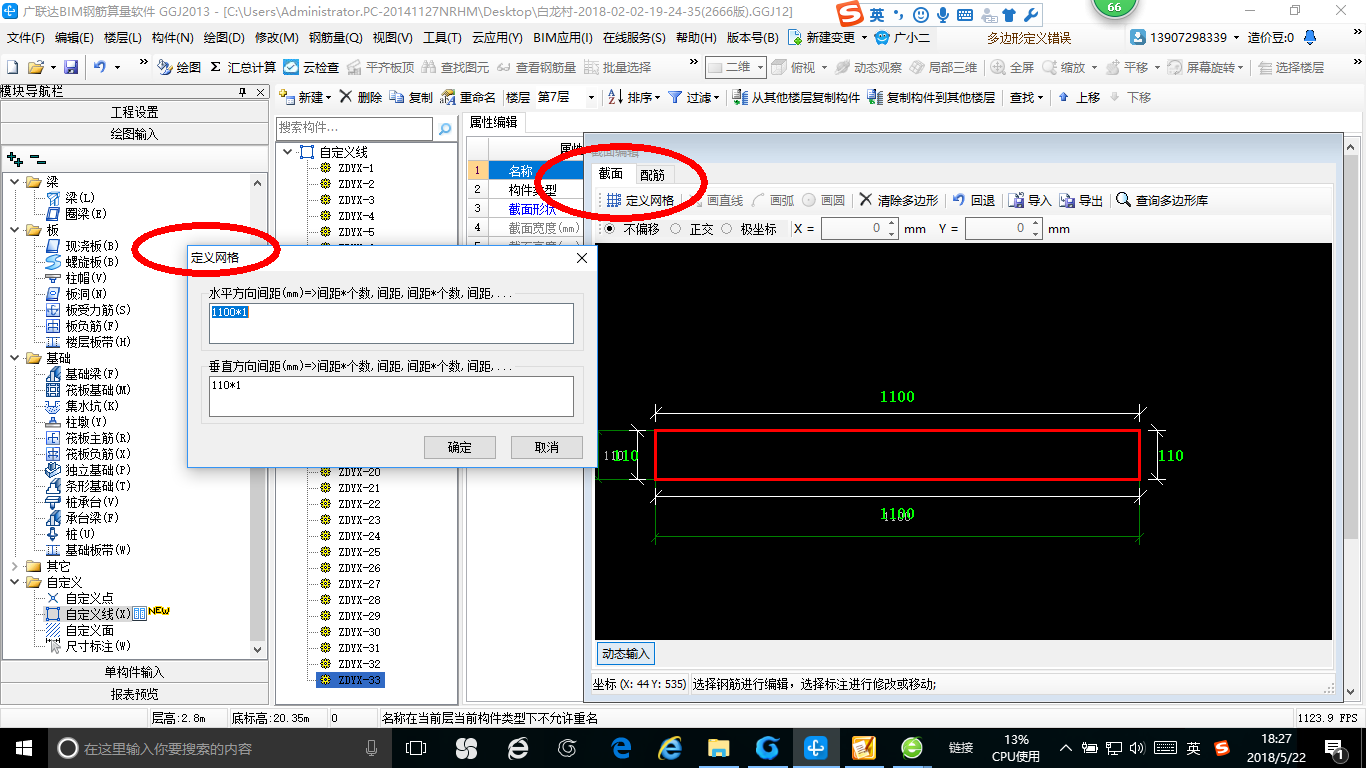Open the 报表预览 navigator section
The height and width of the screenshot is (768, 1366).
[x=134, y=694]
